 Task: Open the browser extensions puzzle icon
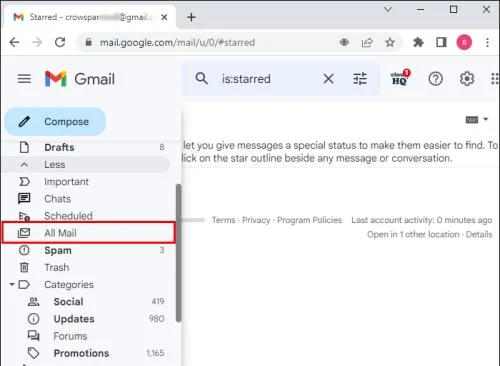(x=418, y=42)
